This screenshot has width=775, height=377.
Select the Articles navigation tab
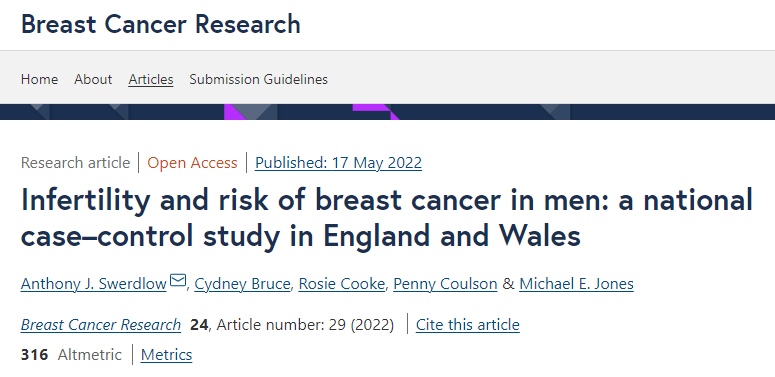[x=151, y=80]
